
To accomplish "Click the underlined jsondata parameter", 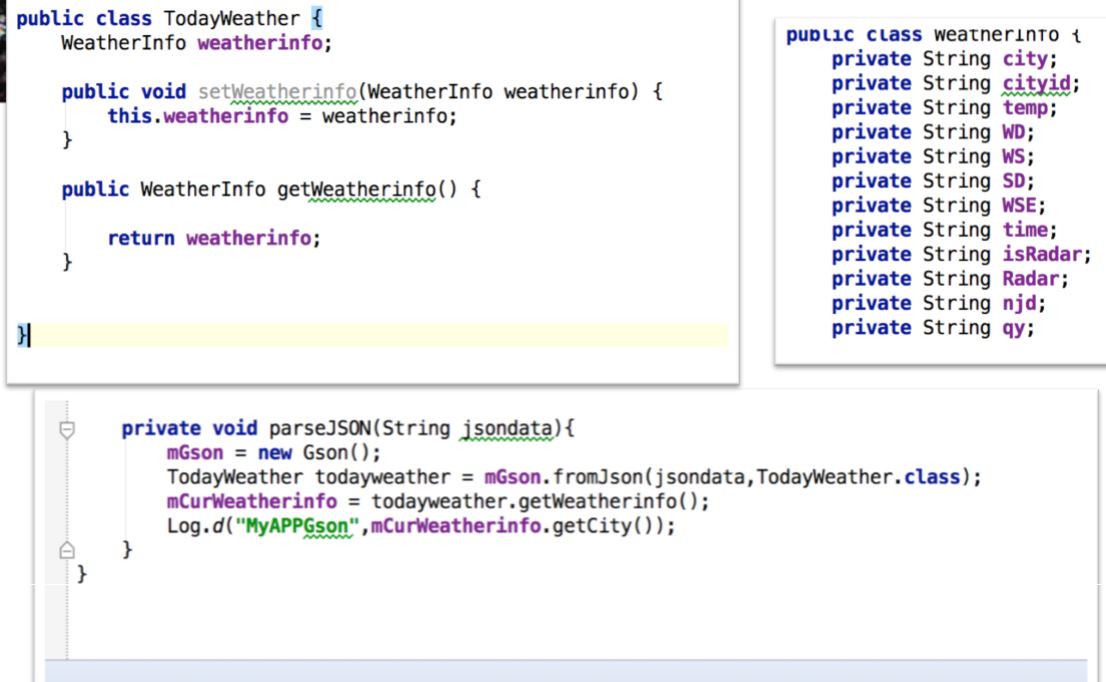I will coord(507,429).
